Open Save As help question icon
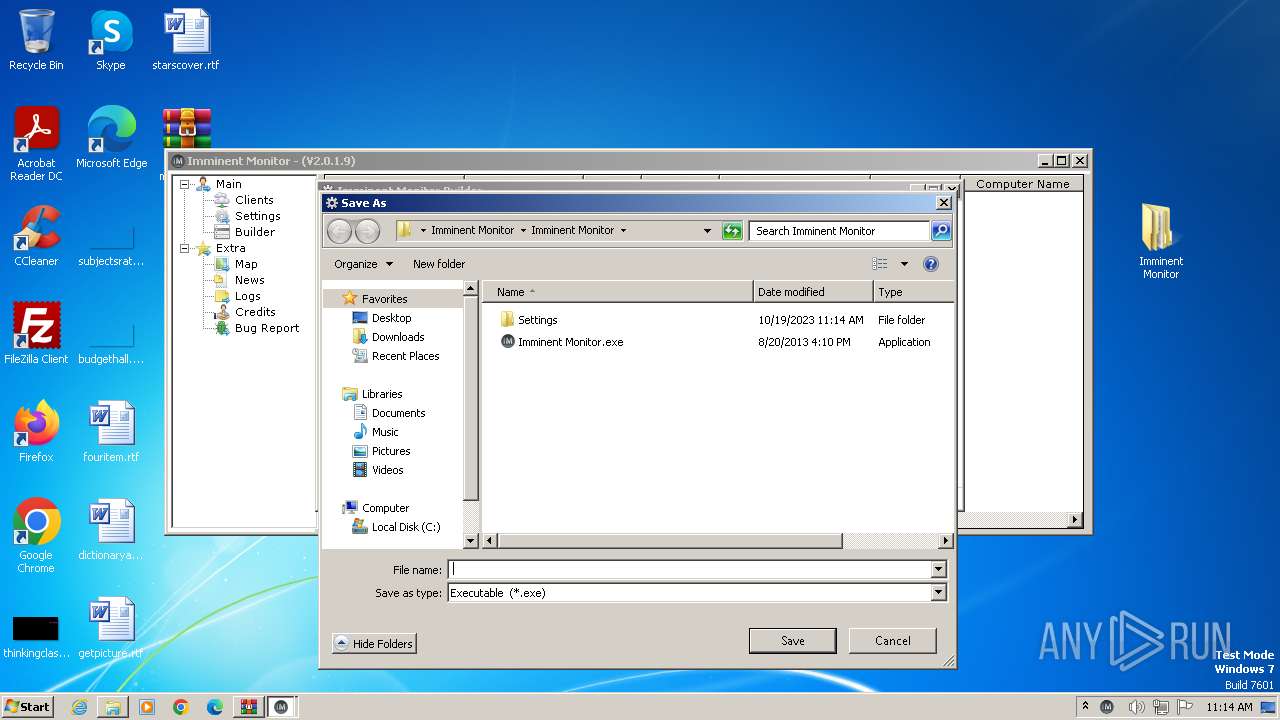Screen dimensions: 1280x720 point(931,264)
